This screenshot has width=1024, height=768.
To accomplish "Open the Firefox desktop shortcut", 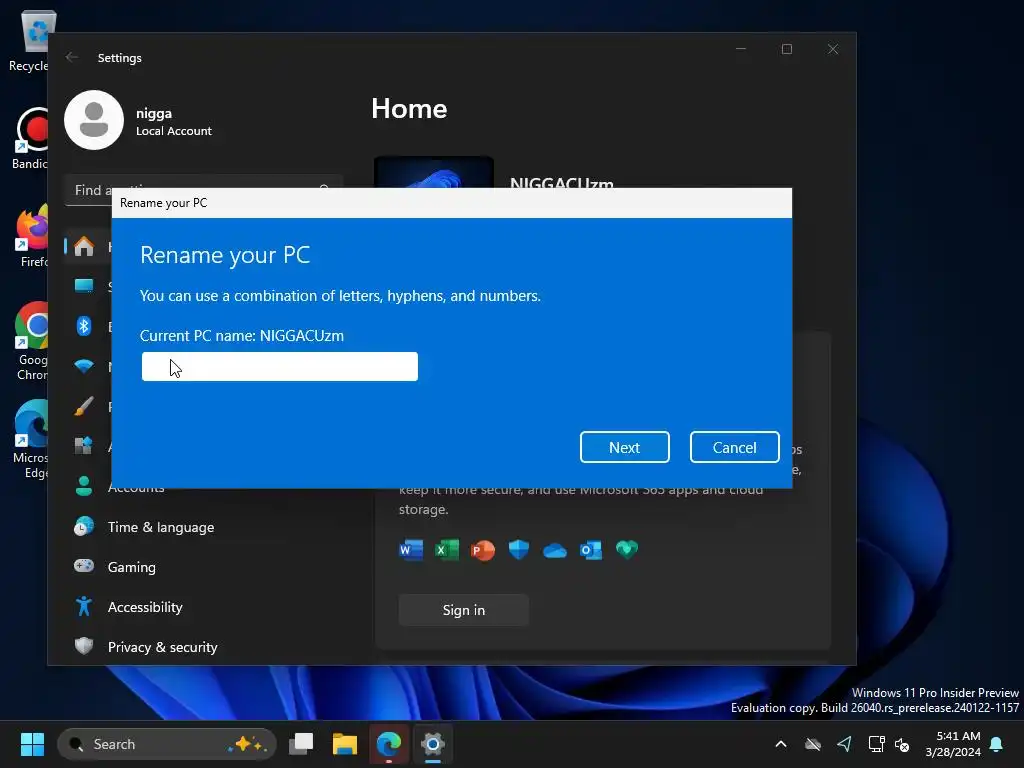I will (33, 236).
